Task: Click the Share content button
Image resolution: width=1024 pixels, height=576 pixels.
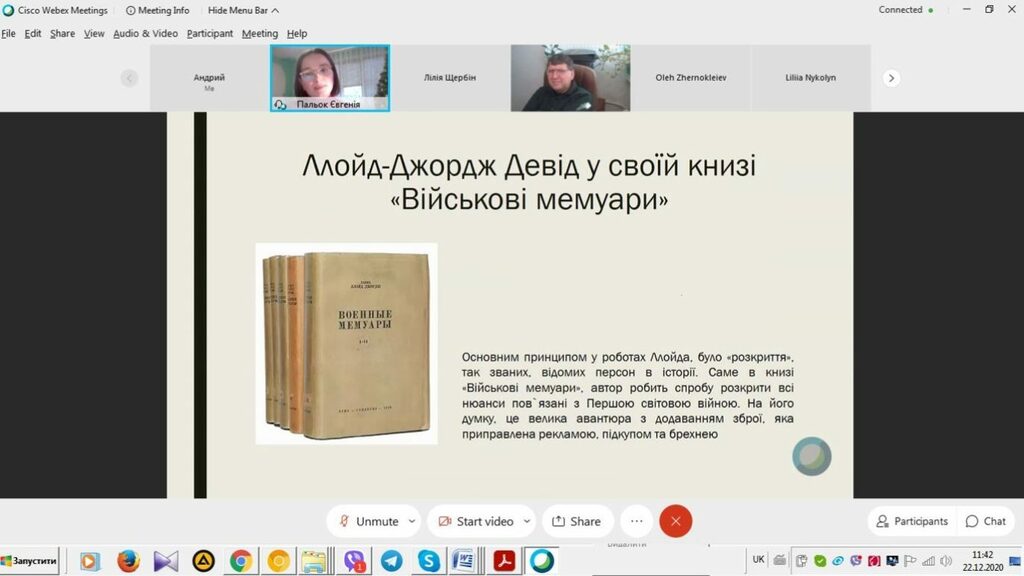Action: [577, 521]
